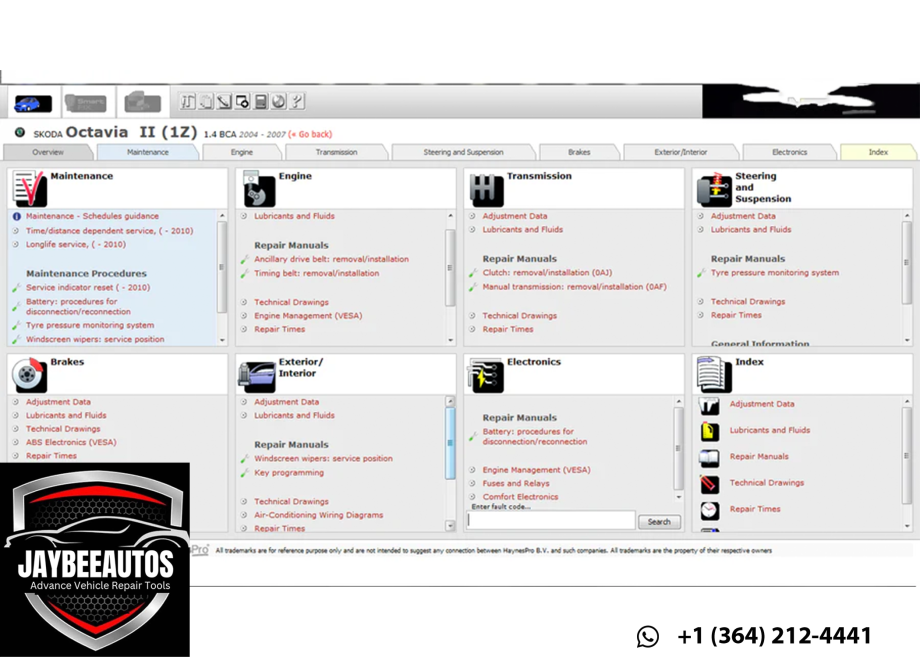920x657 pixels.
Task: Open the blue car vehicle selection icon
Action: click(33, 103)
